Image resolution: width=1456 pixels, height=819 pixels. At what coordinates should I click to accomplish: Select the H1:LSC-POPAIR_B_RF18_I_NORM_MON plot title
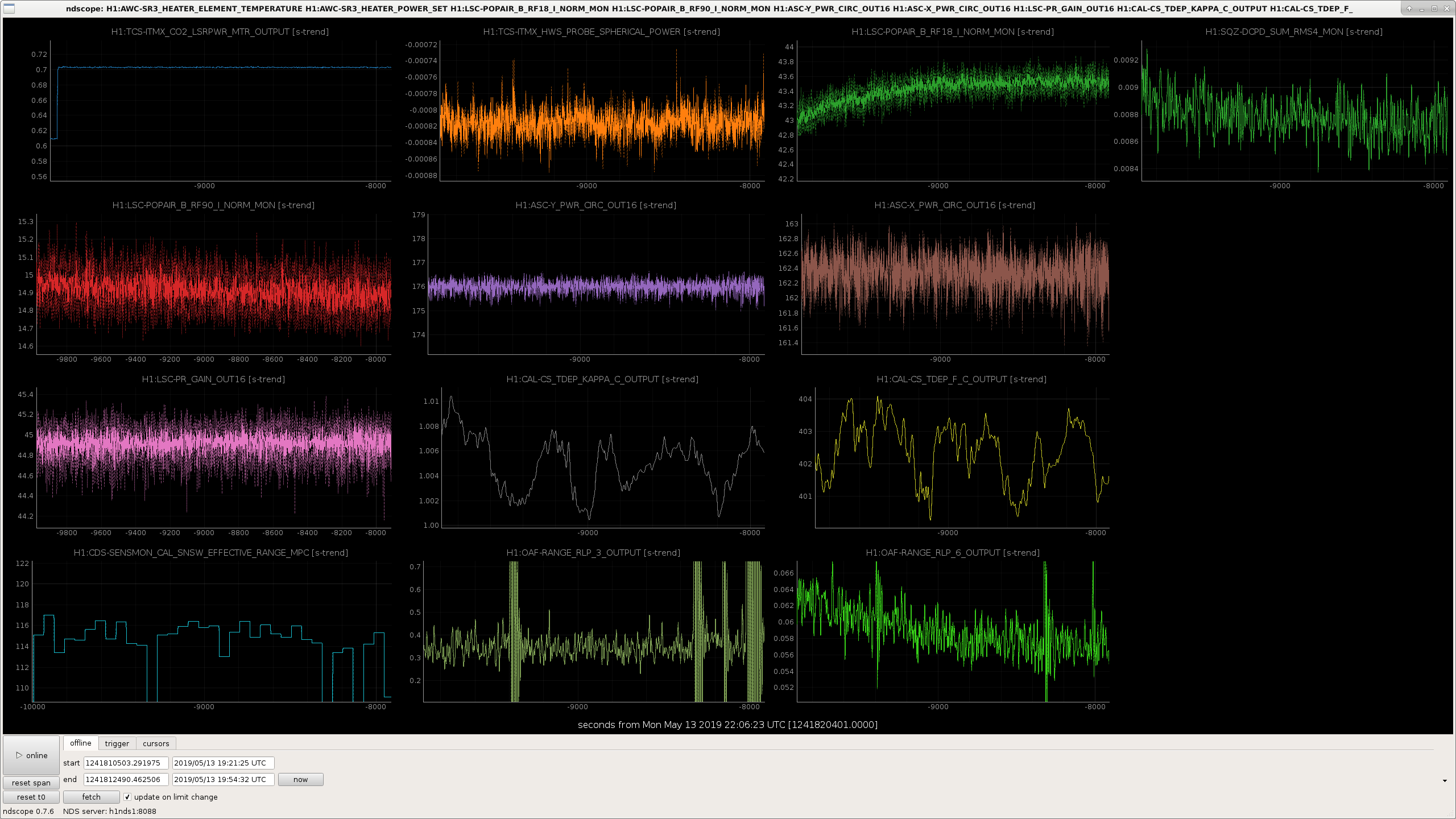953,32
